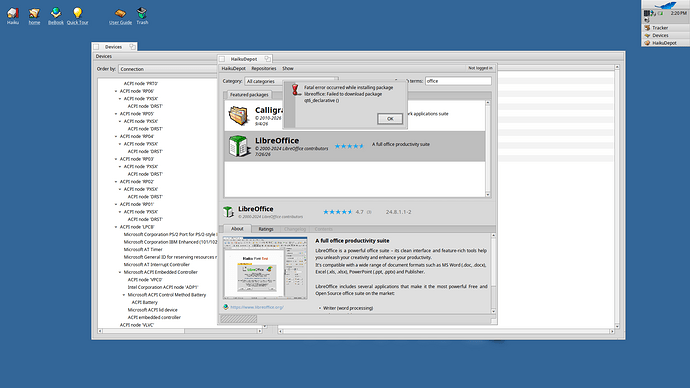Select 'Microsoft AT Timer' in Devices tree
690x388 pixels.
[x=143, y=249]
